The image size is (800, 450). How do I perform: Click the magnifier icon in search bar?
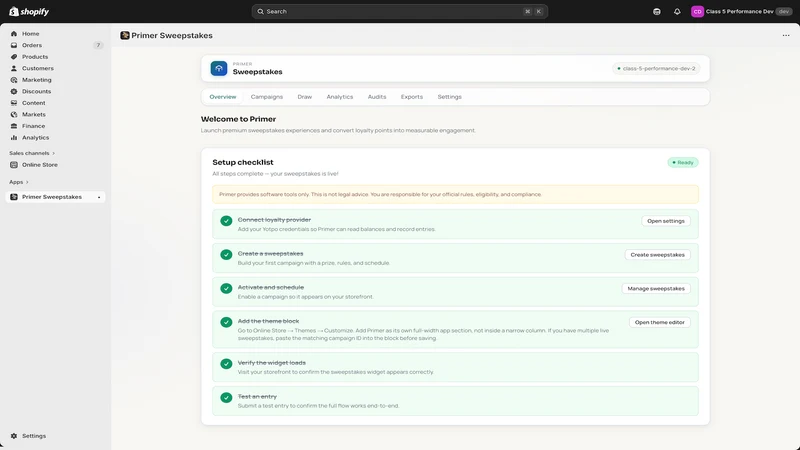coord(261,11)
